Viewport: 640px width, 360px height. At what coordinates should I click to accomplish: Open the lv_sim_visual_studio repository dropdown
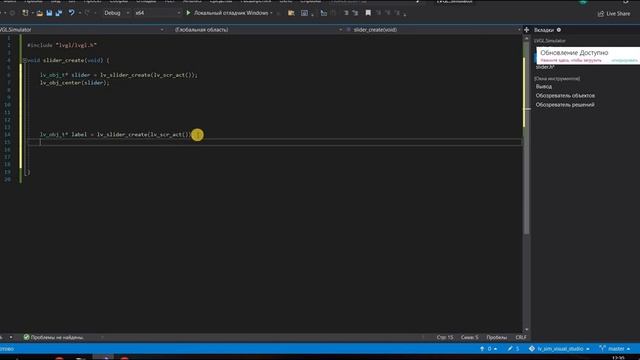(559, 349)
